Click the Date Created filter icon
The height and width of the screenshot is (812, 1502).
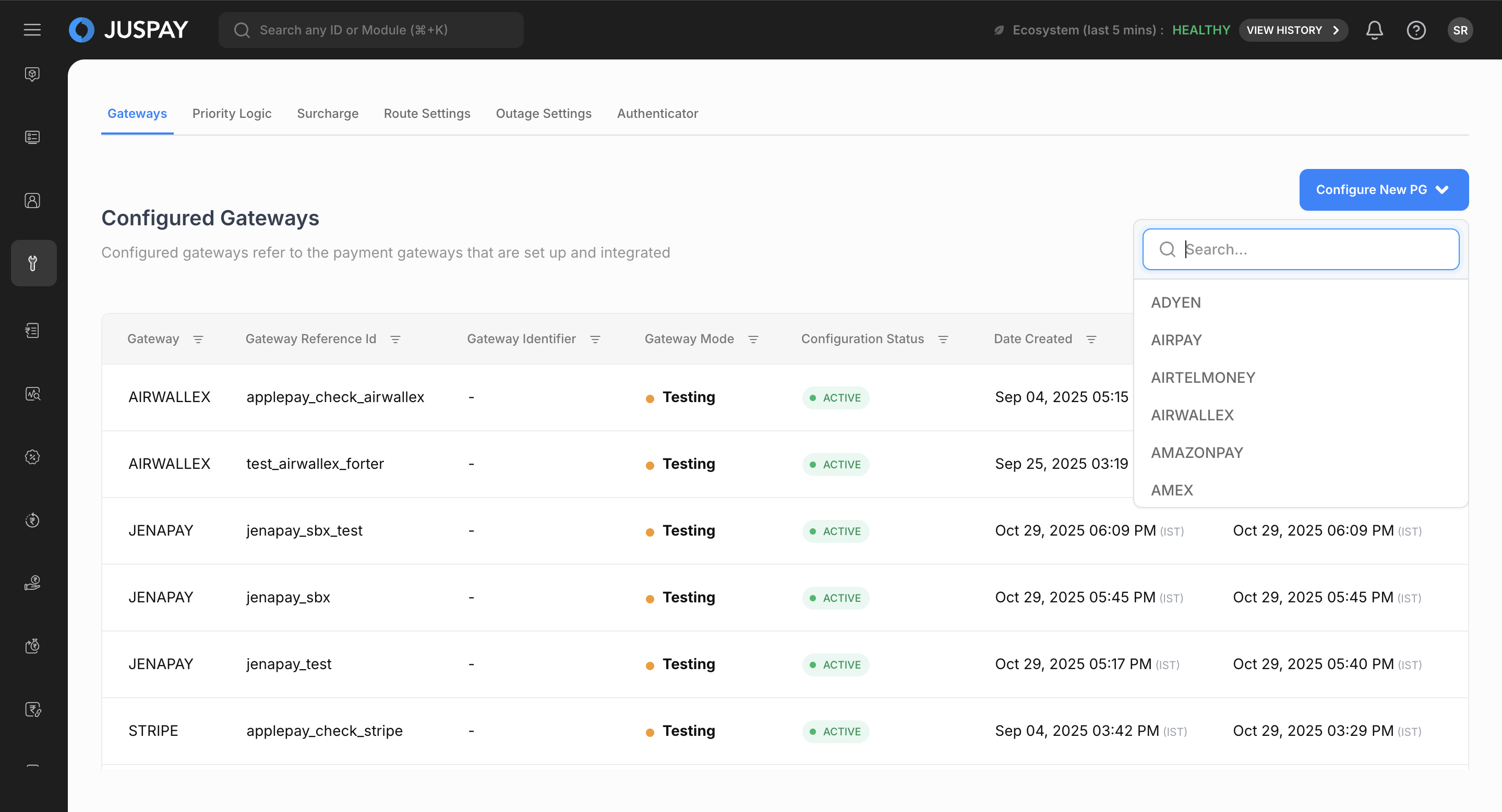(1091, 340)
